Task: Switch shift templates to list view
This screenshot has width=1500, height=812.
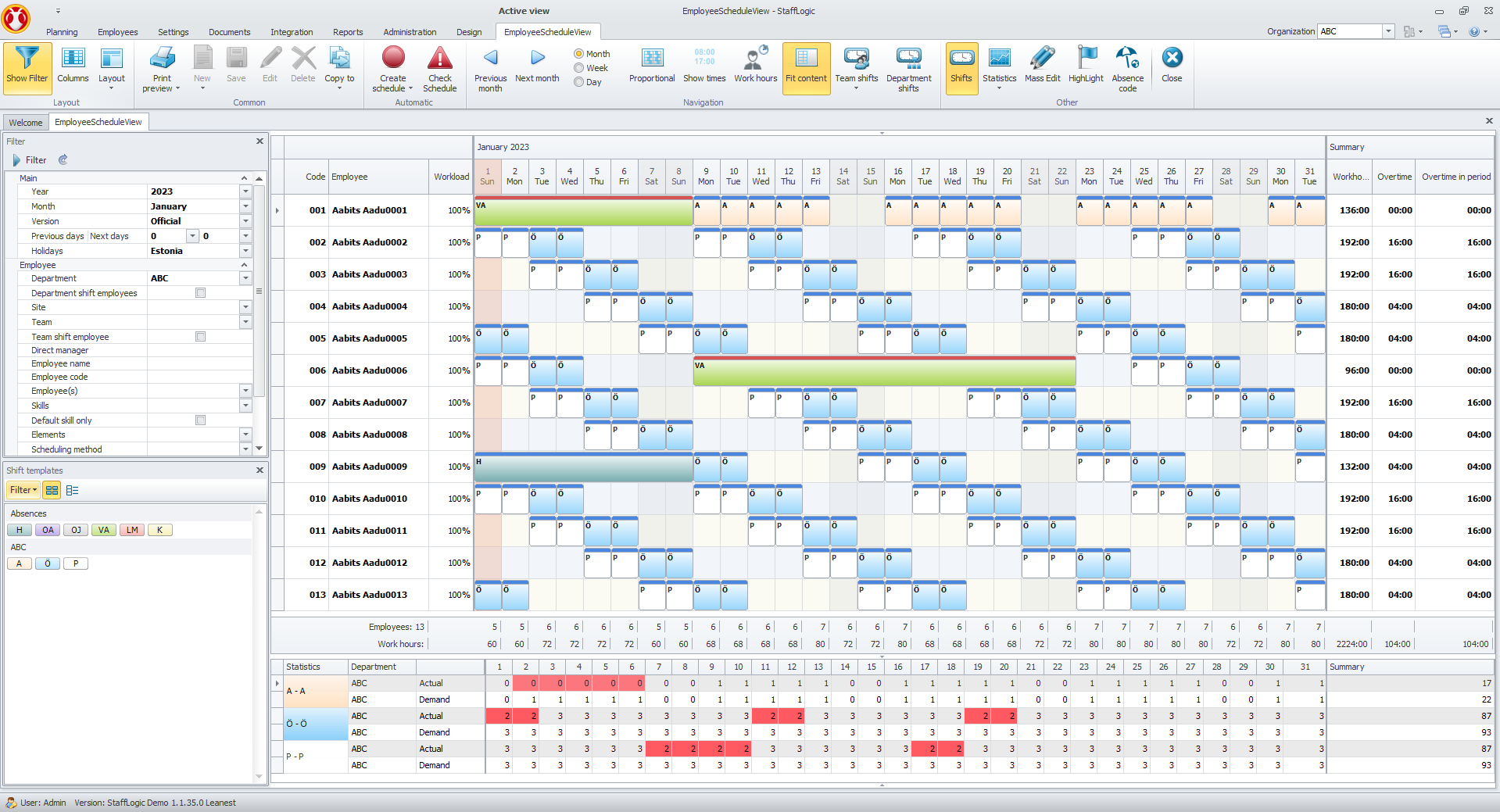Action: 73,490
